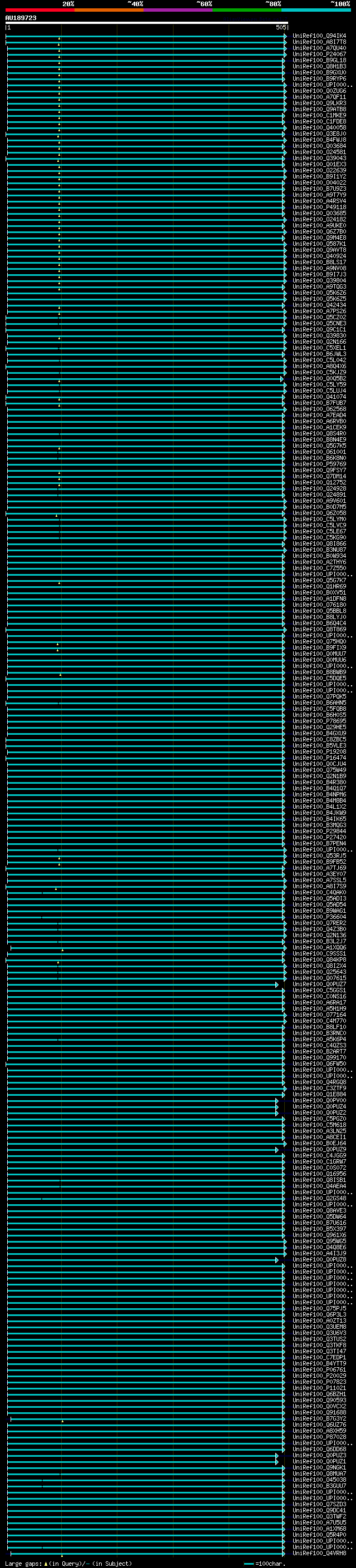The width and height of the screenshot is (356, 1568).
Task: Select label UniRef100_O22639
Action: coord(319,170)
